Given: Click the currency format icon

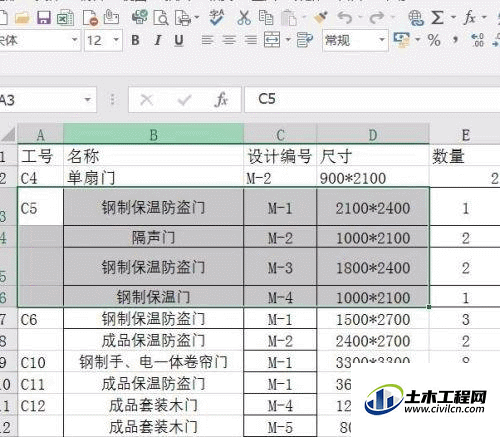Looking at the screenshot, I should (x=401, y=40).
